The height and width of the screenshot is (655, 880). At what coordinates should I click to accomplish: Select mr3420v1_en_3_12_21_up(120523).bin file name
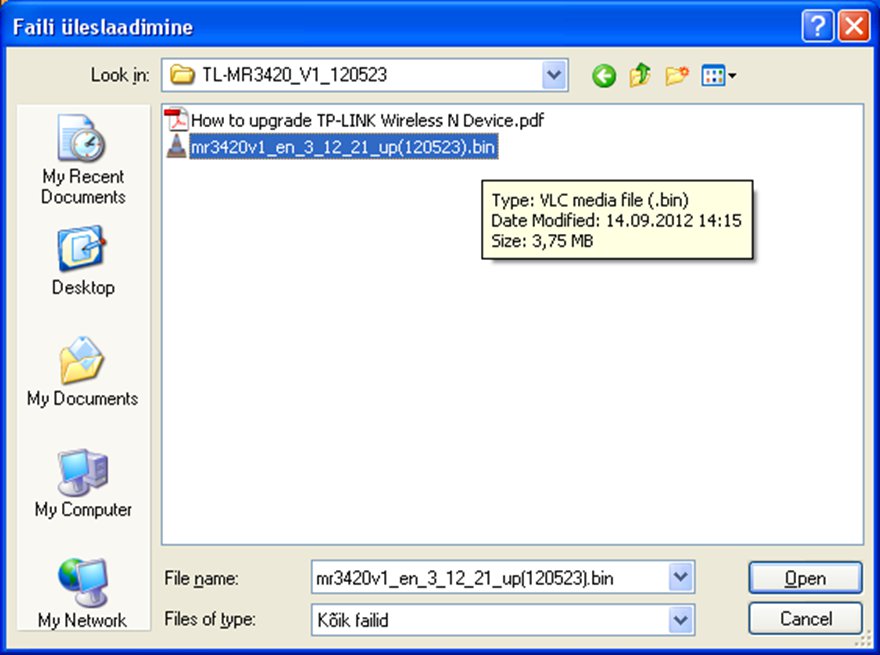pos(343,147)
